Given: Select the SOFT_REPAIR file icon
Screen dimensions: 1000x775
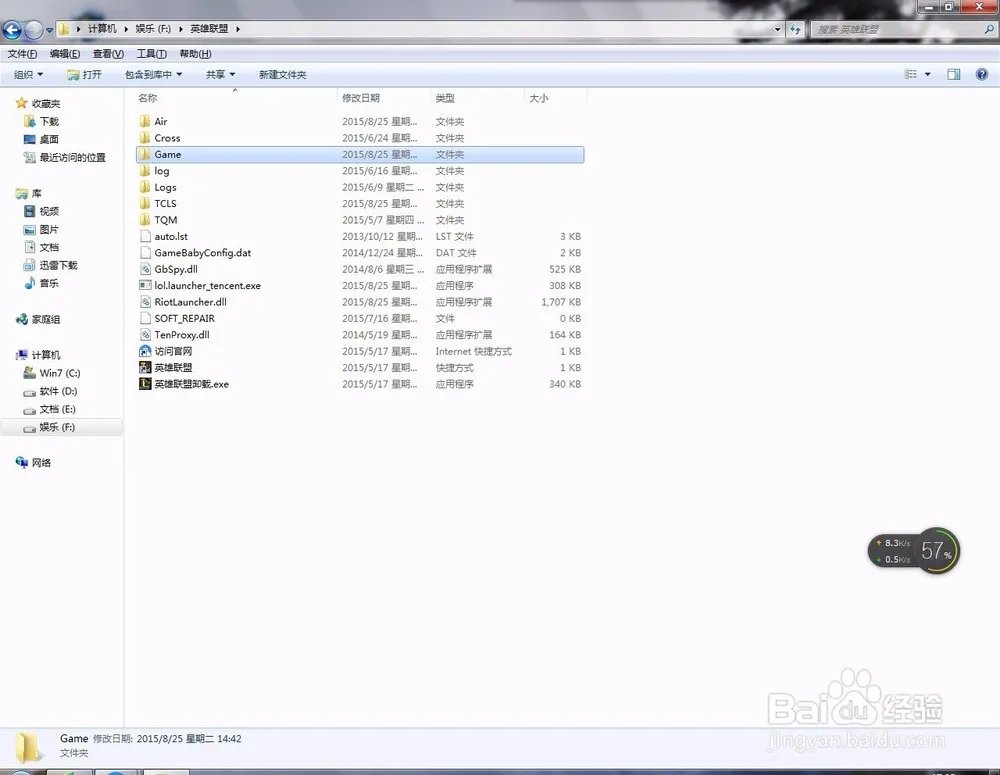Looking at the screenshot, I should [x=145, y=318].
